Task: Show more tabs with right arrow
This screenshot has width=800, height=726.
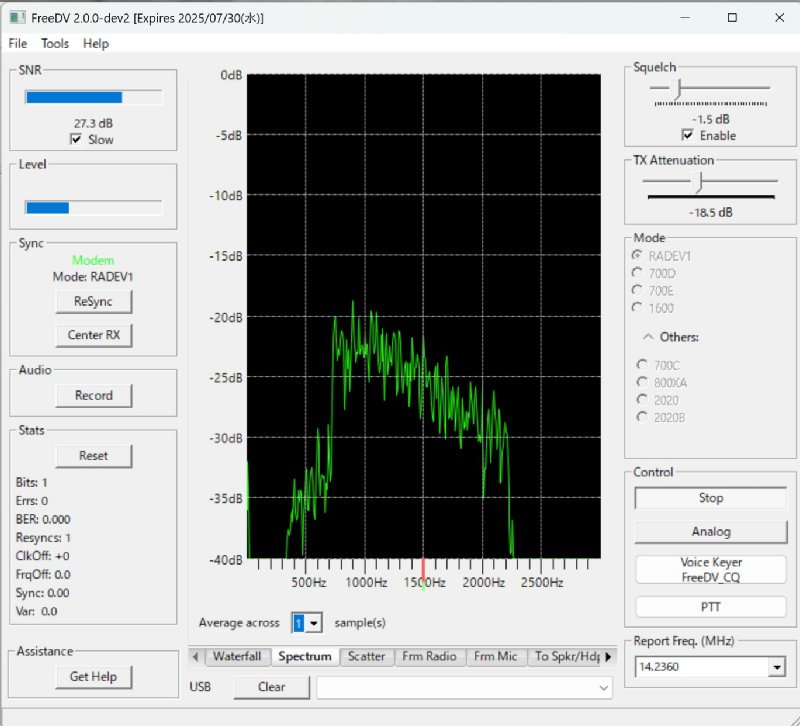Action: (x=608, y=657)
